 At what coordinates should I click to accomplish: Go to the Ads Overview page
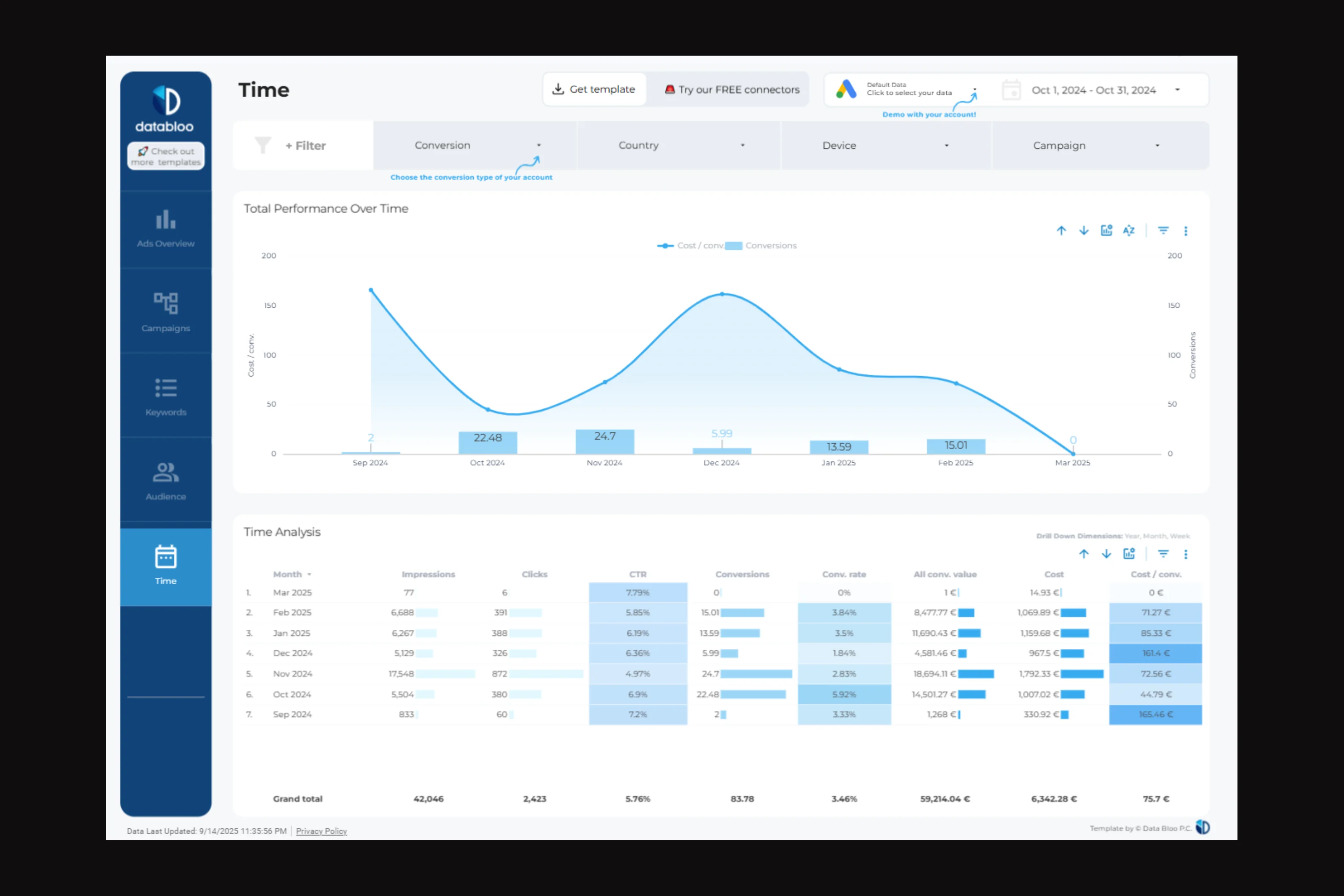[166, 229]
